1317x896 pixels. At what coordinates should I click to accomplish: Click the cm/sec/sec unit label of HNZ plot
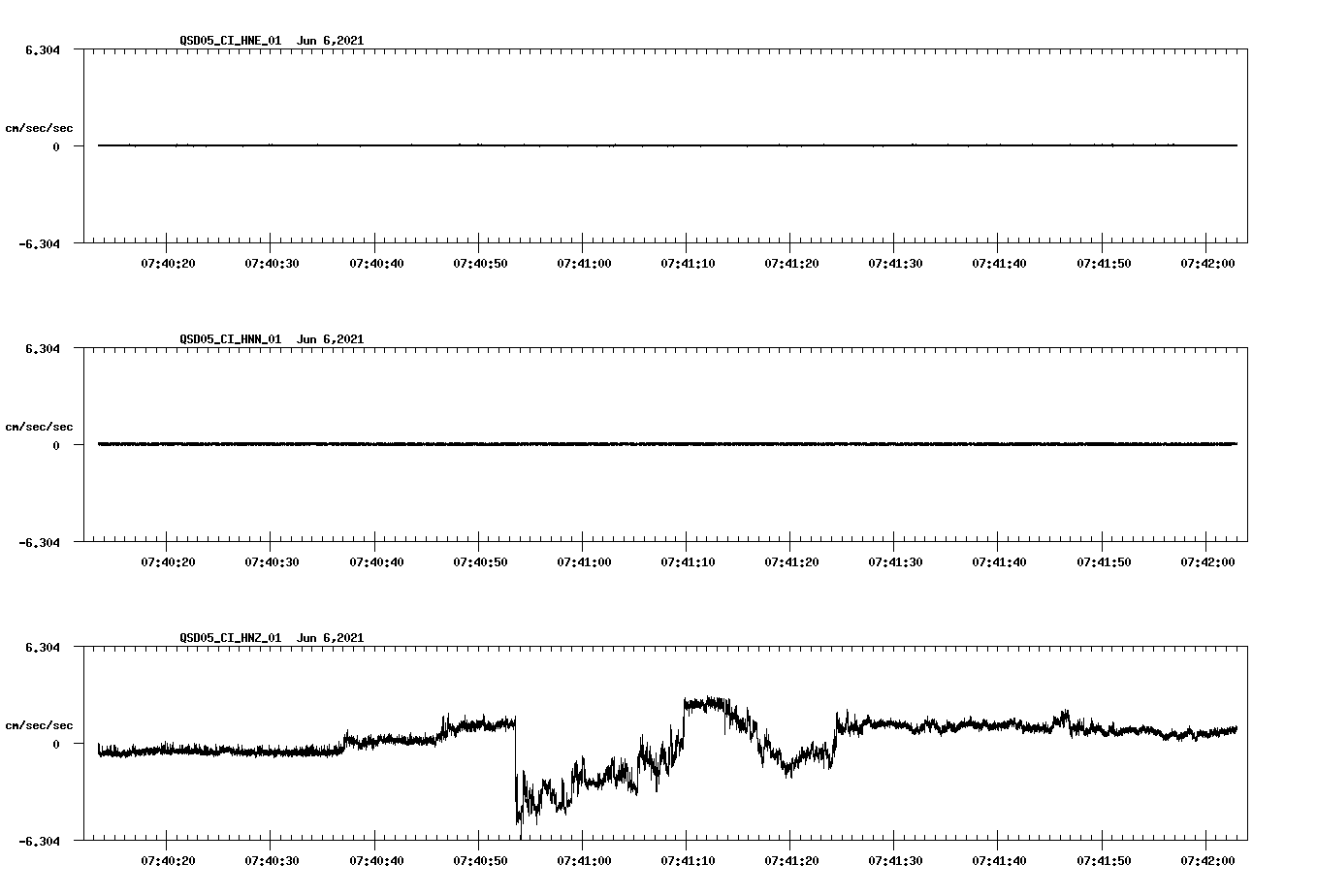(x=39, y=725)
